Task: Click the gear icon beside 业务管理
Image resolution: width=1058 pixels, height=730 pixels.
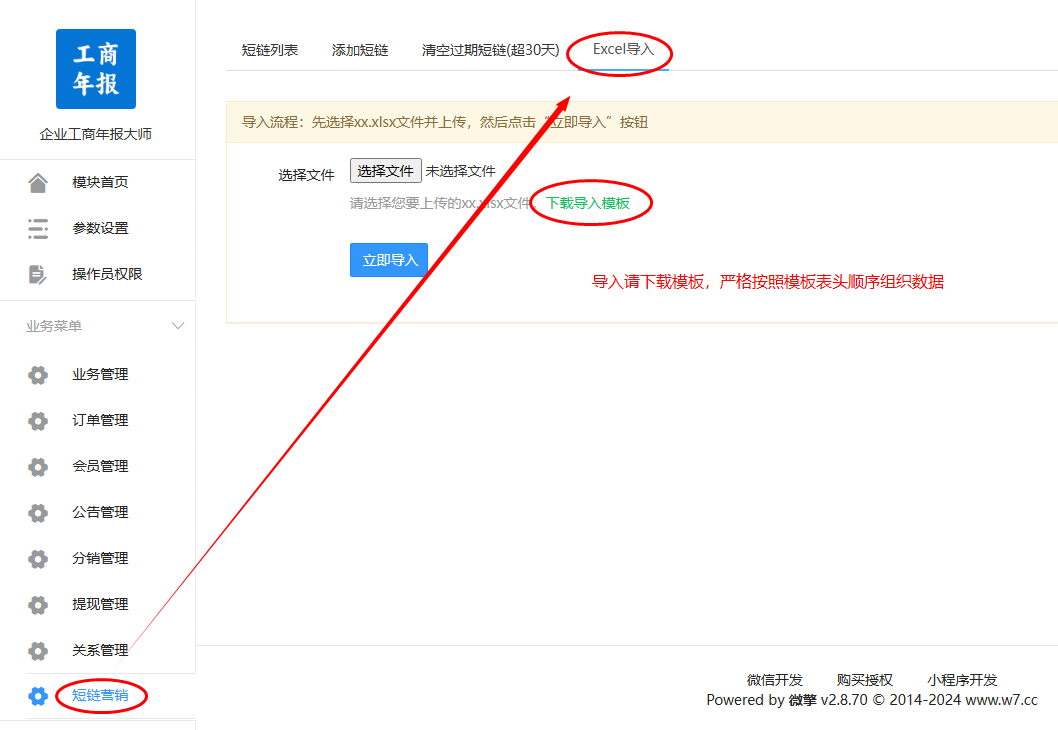Action: click(38, 374)
